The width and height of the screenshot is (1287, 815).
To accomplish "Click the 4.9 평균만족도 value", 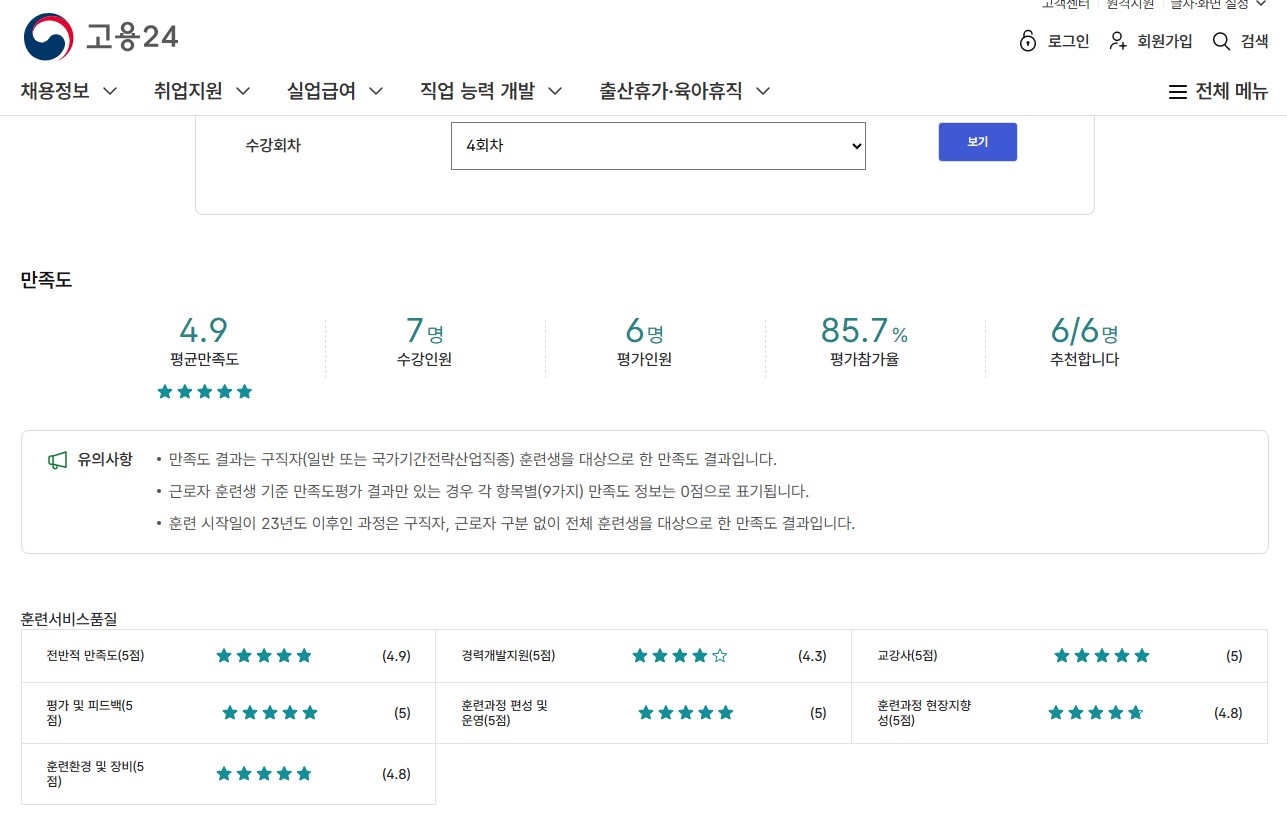I will tap(204, 330).
